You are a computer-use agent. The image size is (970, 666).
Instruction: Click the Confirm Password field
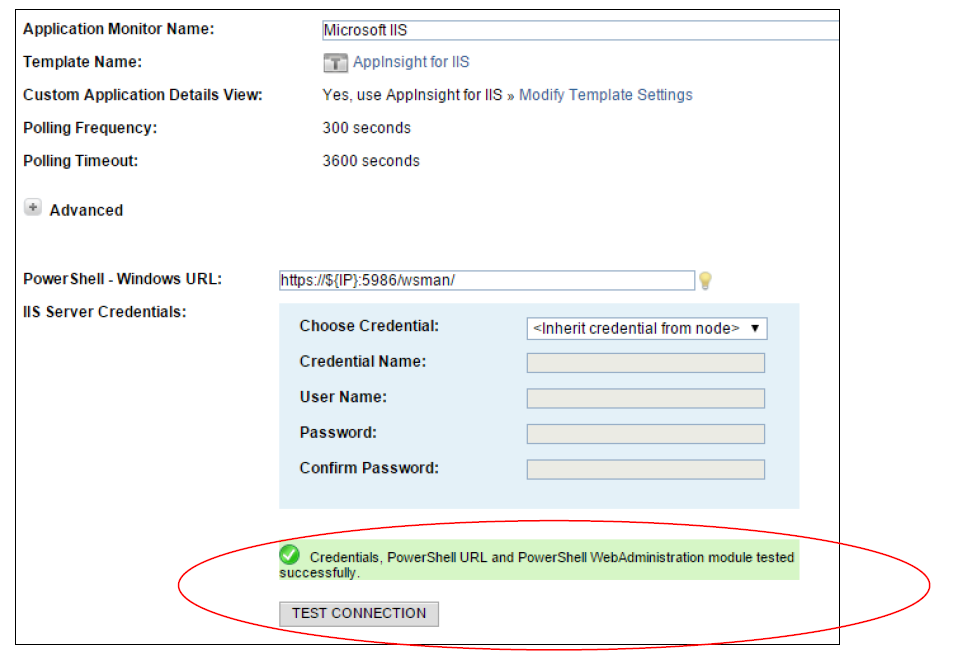(x=645, y=469)
